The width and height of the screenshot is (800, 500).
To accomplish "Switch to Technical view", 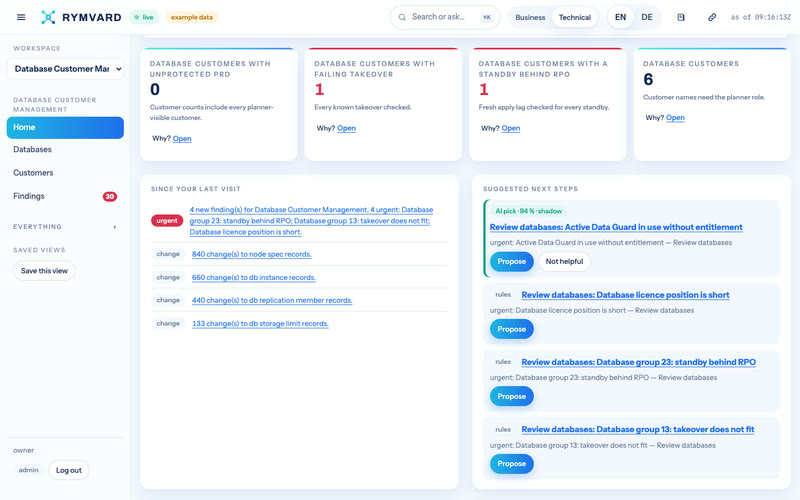I will pyautogui.click(x=574, y=17).
